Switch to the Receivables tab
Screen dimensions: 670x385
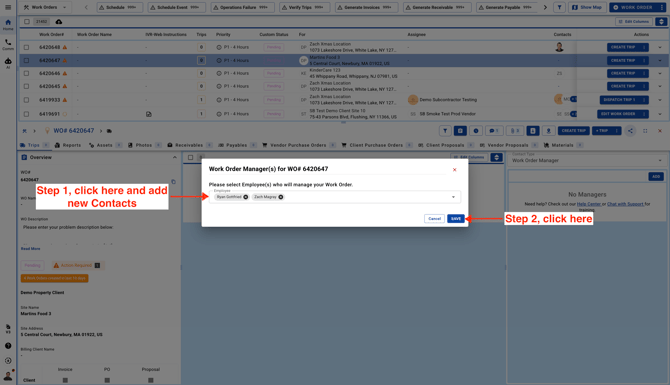[190, 145]
